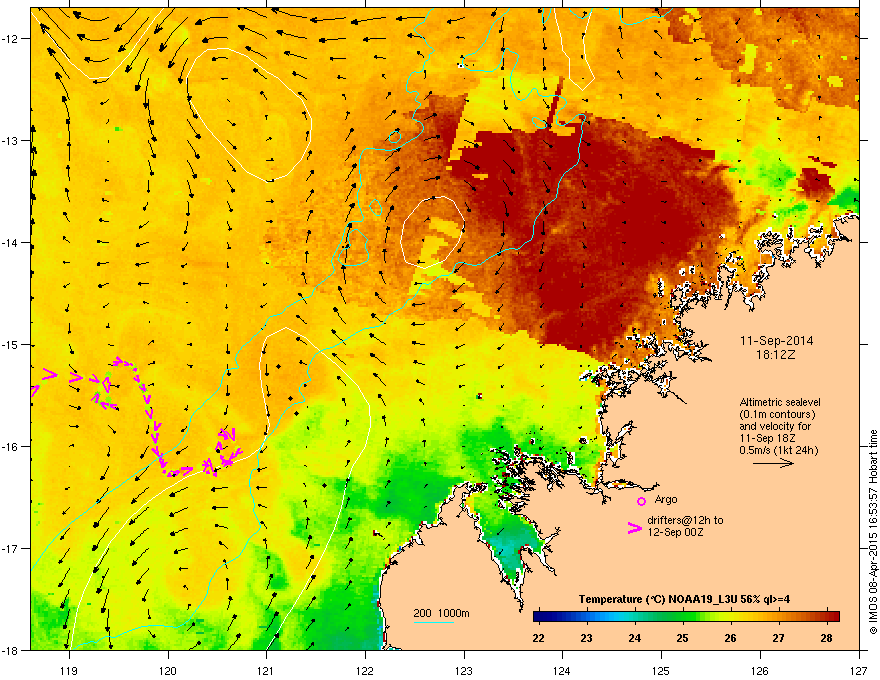Click the magenta drifter arrow legend symbol
The image size is (880, 680).
[x=635, y=528]
